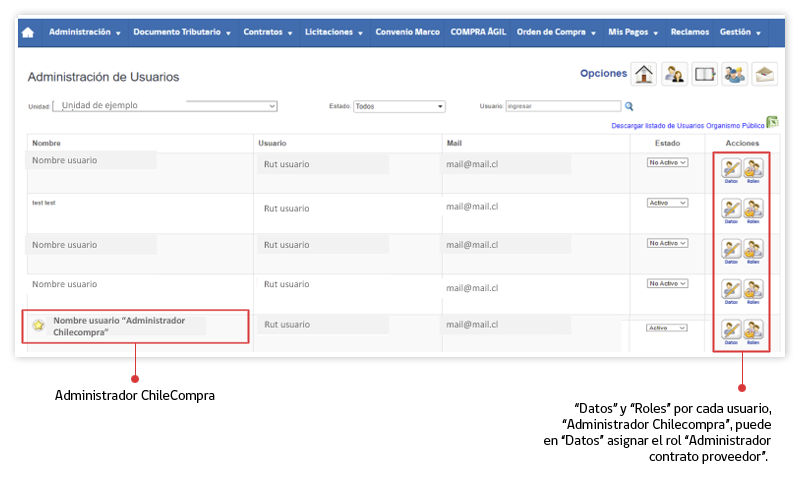This screenshot has width=800, height=477.
Task: Open the Mis Pagos menu
Action: pos(633,32)
